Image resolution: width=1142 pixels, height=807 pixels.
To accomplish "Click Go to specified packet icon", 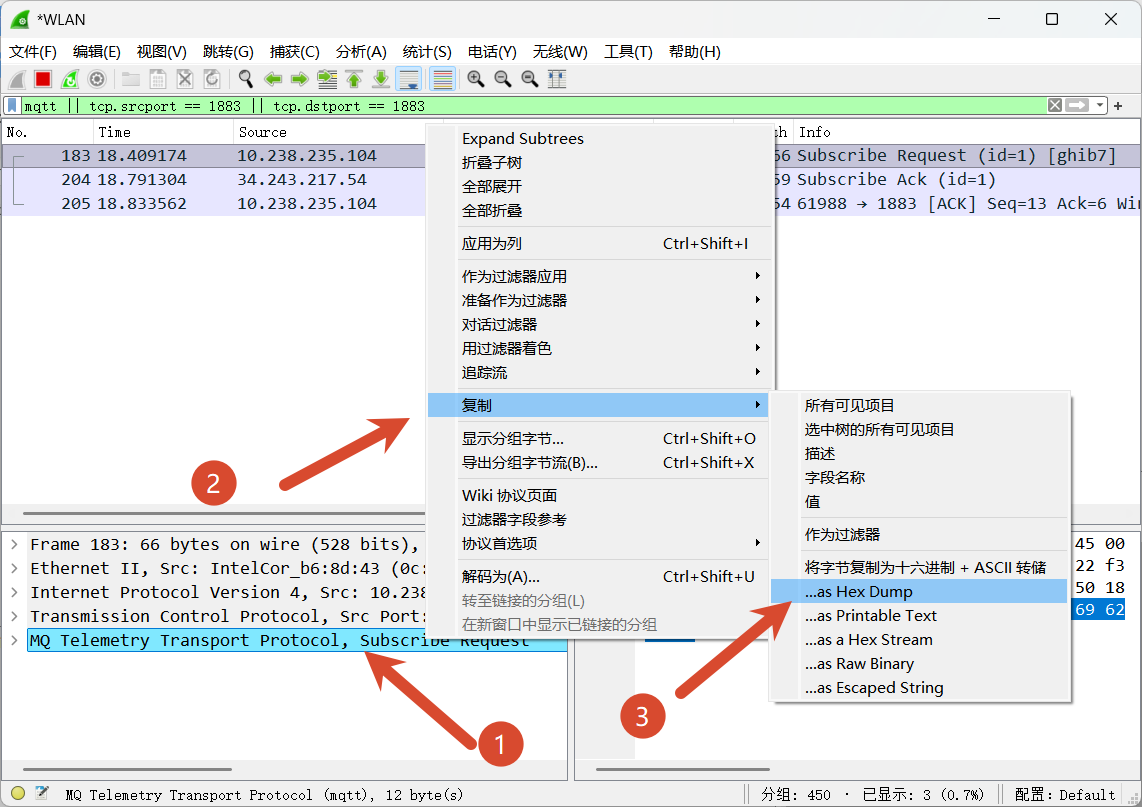I will [x=327, y=79].
